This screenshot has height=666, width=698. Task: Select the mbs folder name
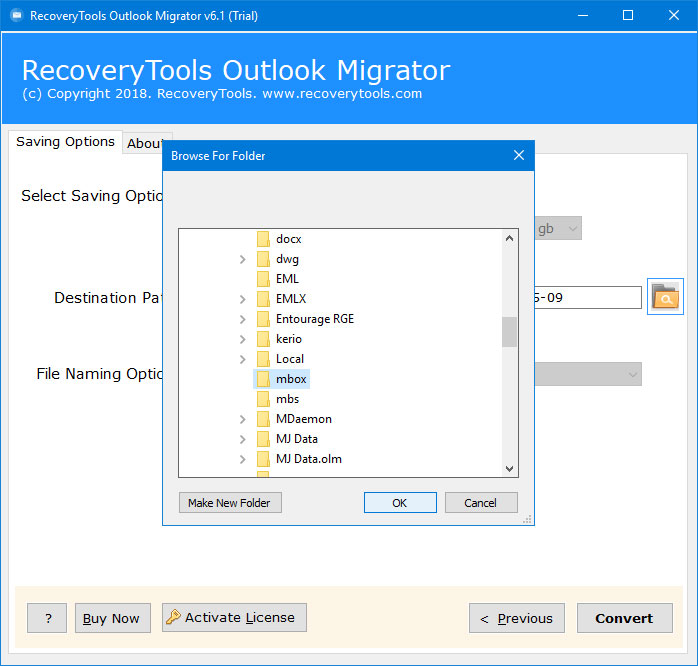tap(287, 399)
